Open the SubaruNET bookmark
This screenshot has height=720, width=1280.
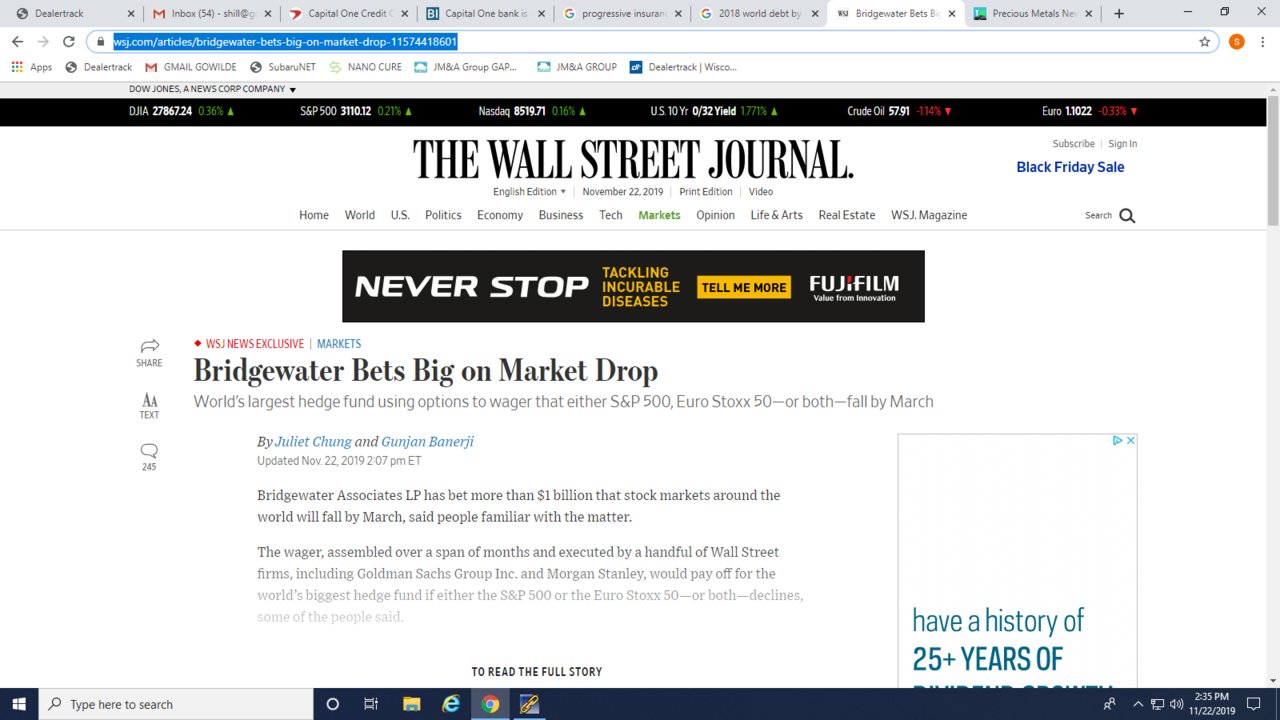coord(283,67)
